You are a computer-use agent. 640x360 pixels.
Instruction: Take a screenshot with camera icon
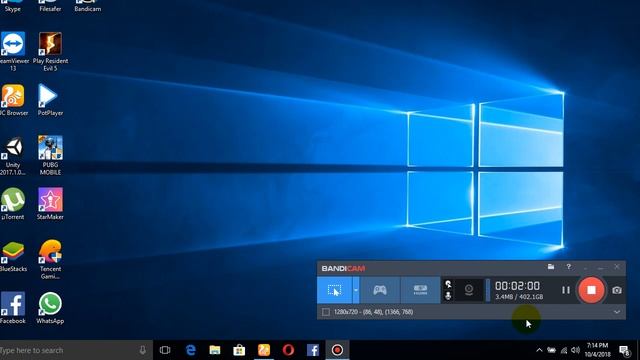(x=617, y=290)
